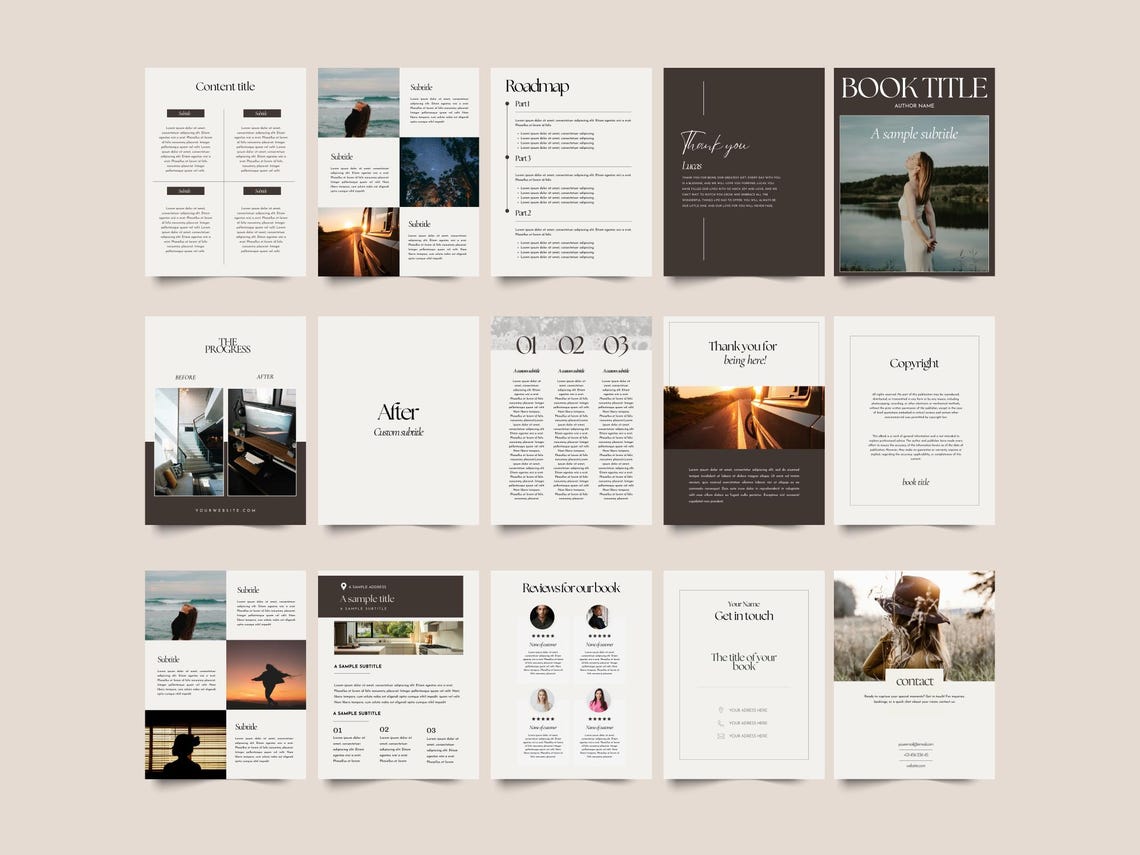The image size is (1140, 855).
Task: Select 'Custom subtitle' under After
Action: [x=398, y=432]
